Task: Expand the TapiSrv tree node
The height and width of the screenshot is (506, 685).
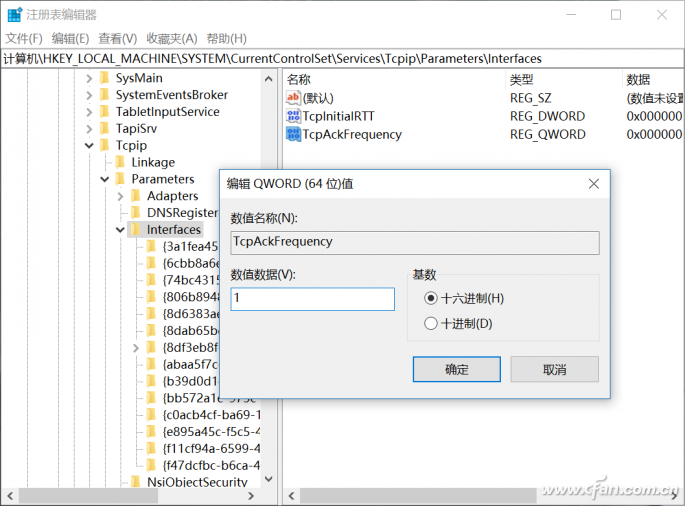Action: click(x=89, y=128)
